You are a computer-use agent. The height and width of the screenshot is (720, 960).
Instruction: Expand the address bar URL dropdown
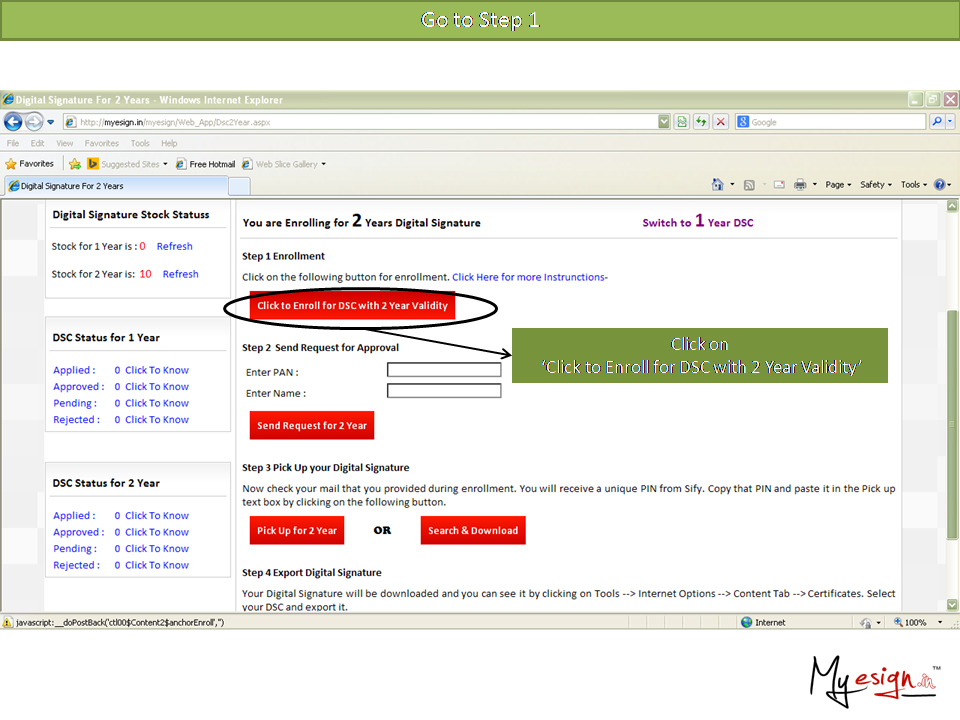(x=664, y=122)
